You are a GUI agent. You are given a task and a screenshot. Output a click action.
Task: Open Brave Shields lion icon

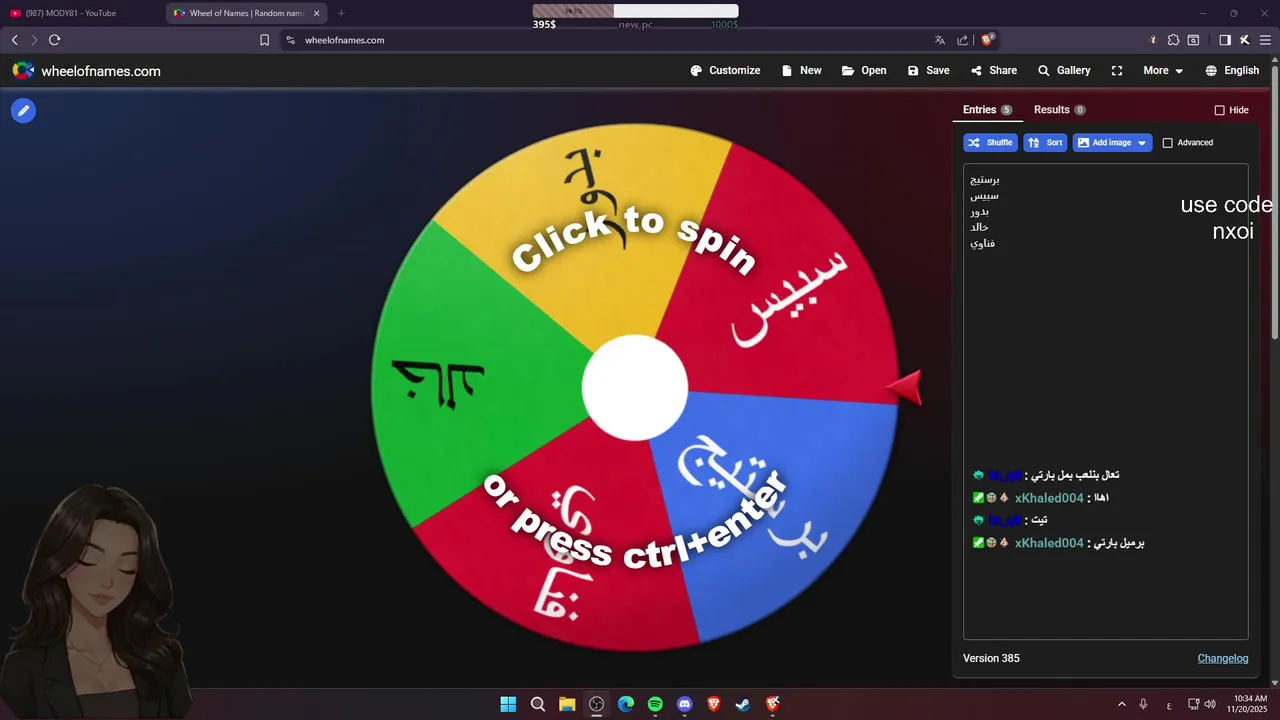pos(987,40)
